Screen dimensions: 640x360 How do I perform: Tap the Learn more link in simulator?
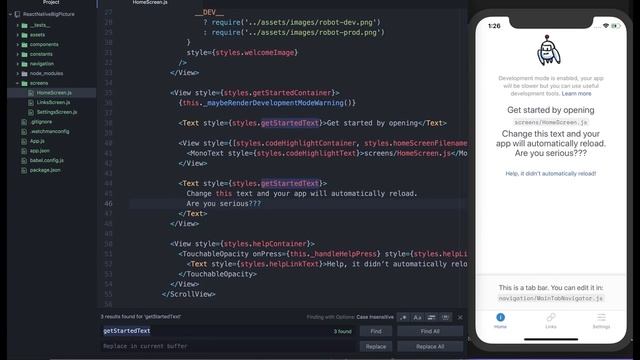click(576, 94)
